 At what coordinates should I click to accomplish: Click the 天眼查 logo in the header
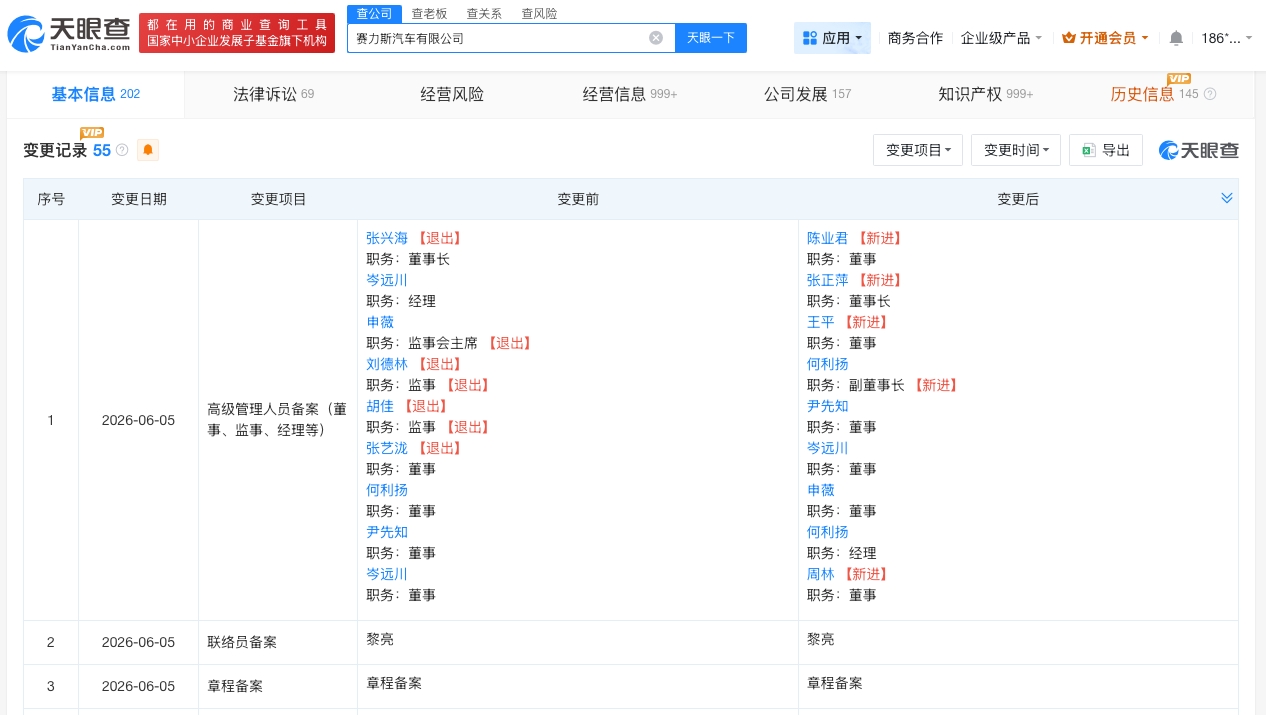(x=69, y=34)
